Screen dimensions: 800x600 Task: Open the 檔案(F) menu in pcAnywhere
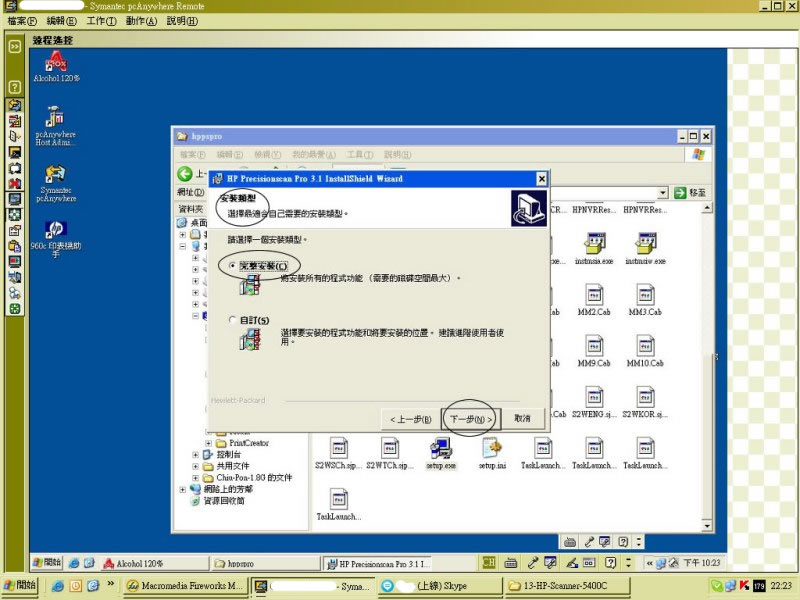[x=22, y=21]
